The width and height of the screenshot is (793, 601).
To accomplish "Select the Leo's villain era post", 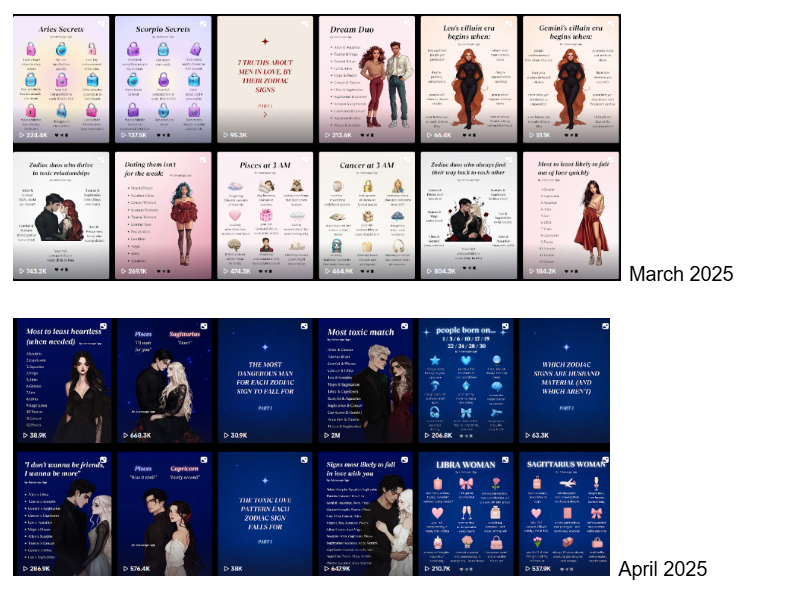I will pos(467,80).
